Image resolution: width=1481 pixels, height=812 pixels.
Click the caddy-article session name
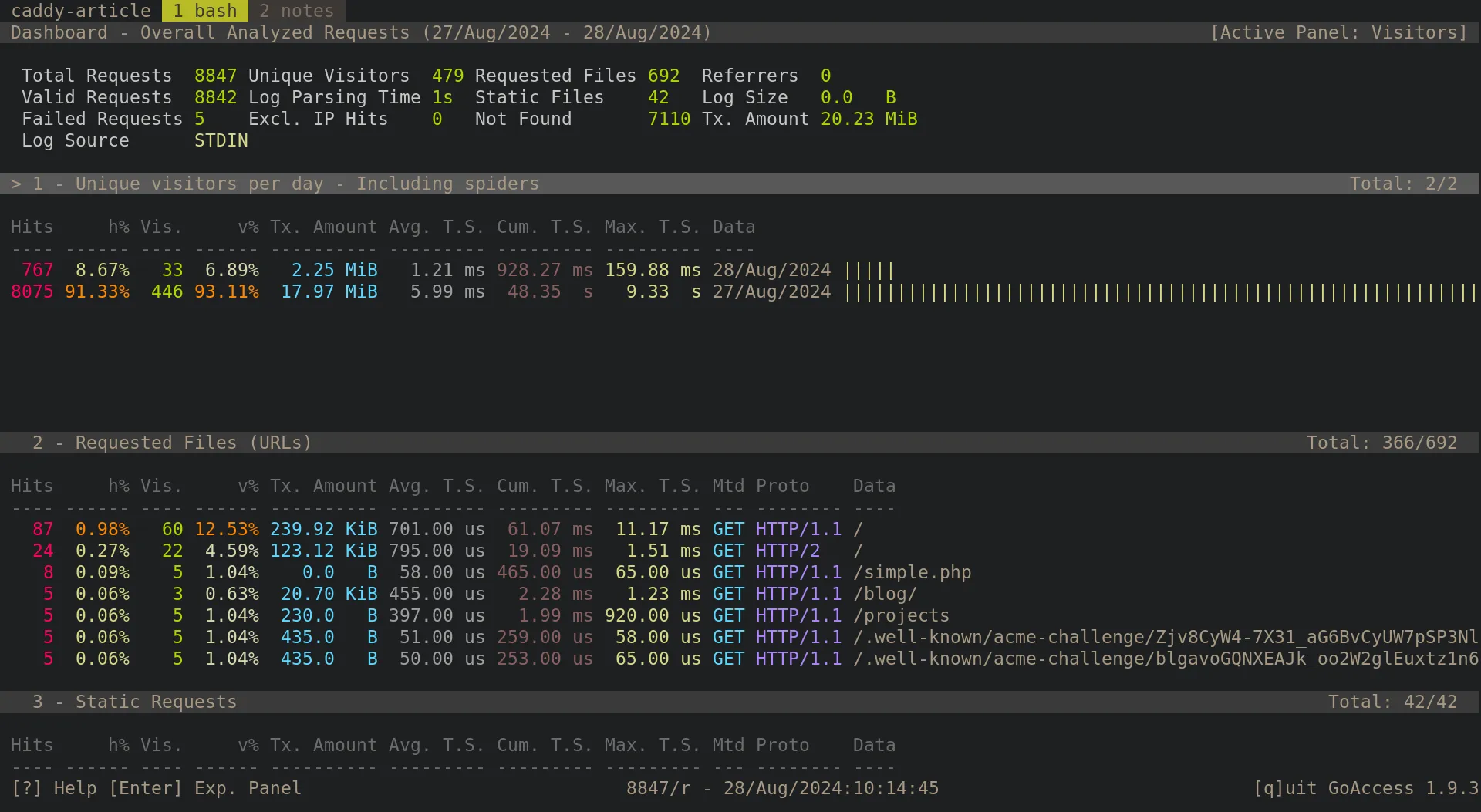coord(81,11)
